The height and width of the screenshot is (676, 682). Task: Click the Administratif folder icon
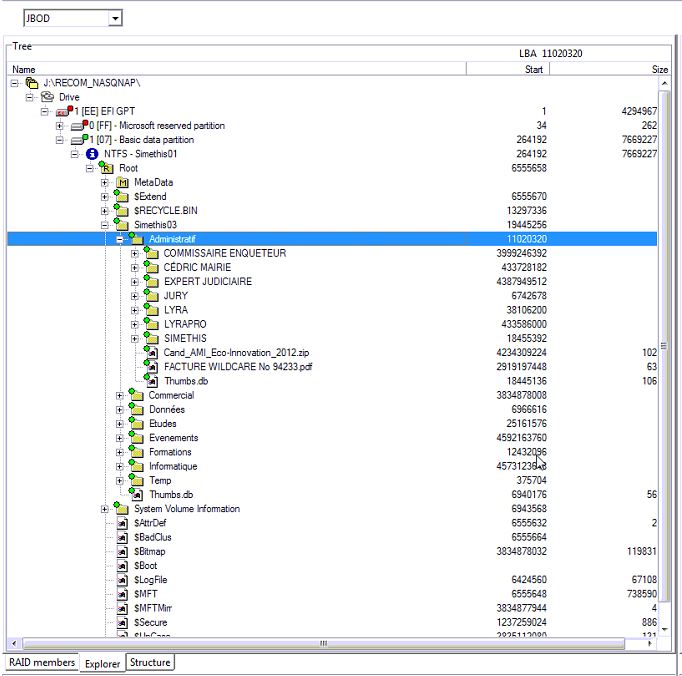coord(136,238)
